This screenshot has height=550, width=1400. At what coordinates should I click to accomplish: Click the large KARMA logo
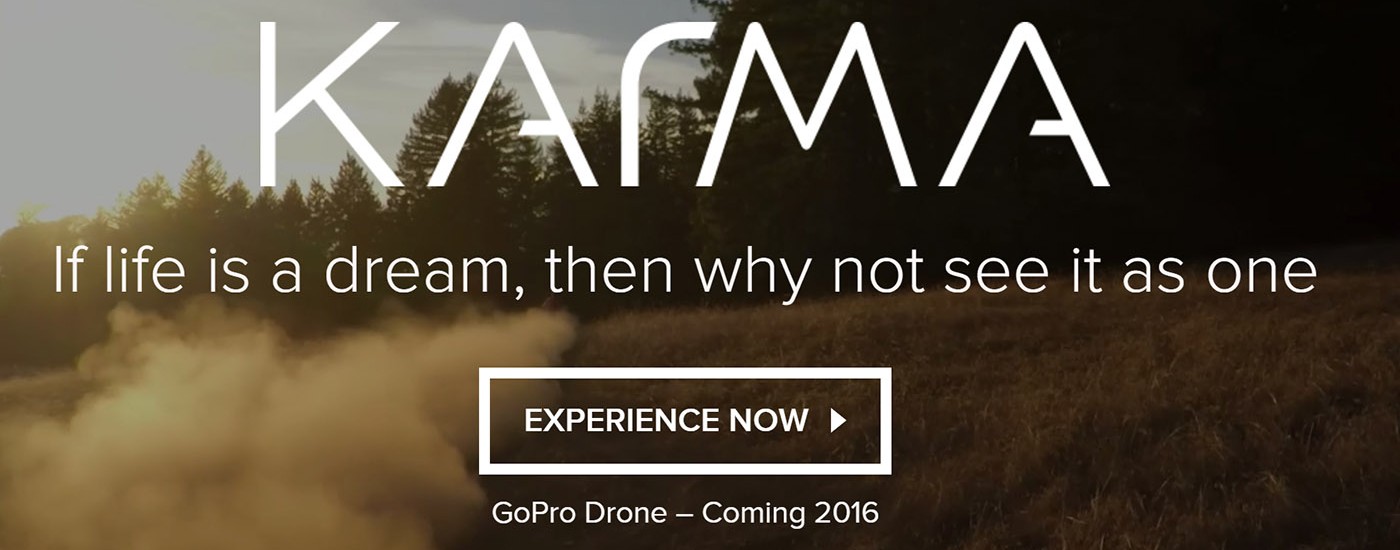(x=685, y=104)
